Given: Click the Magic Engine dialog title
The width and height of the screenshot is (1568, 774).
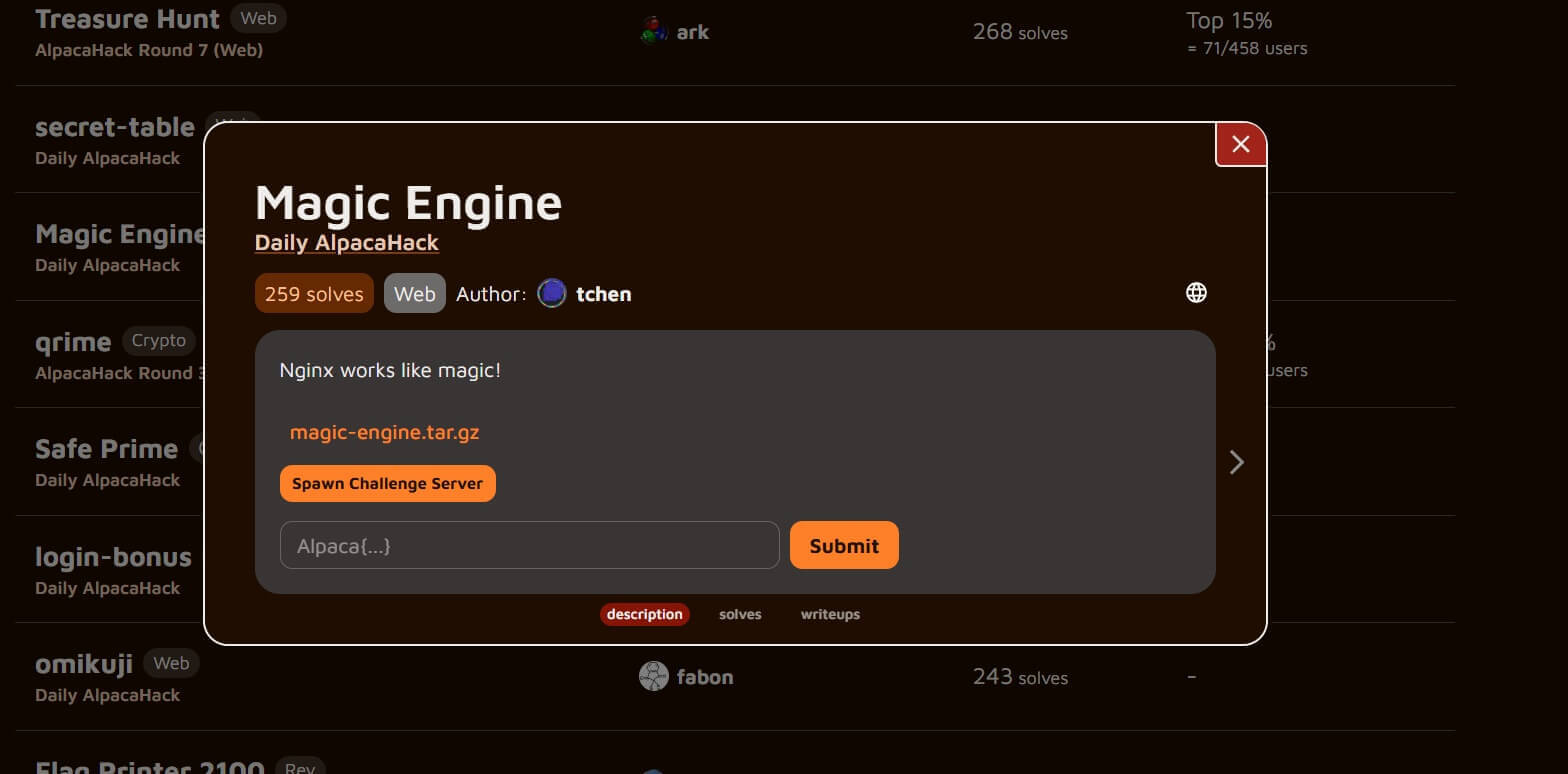Looking at the screenshot, I should click(408, 202).
